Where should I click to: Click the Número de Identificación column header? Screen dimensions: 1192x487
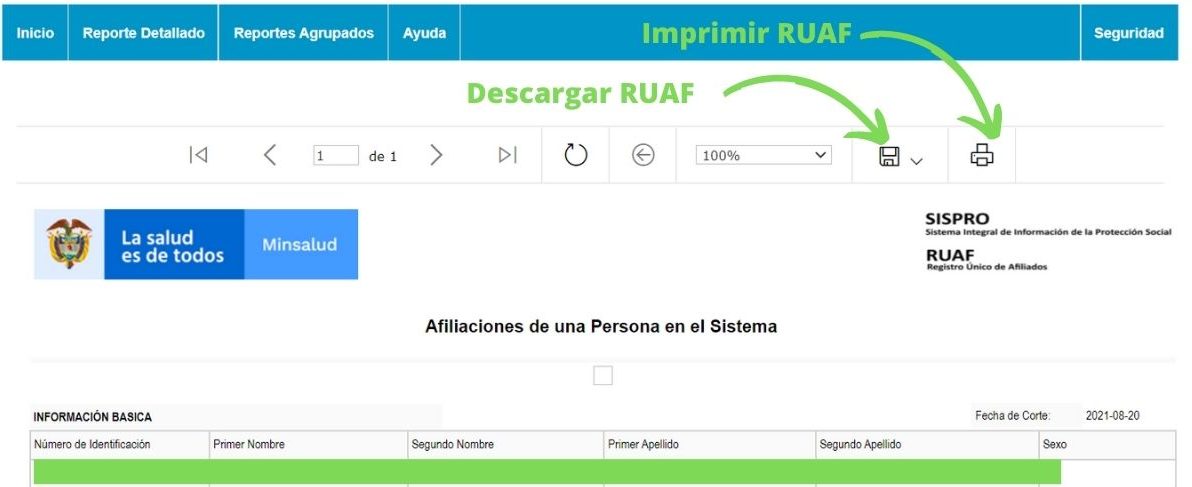coord(92,445)
